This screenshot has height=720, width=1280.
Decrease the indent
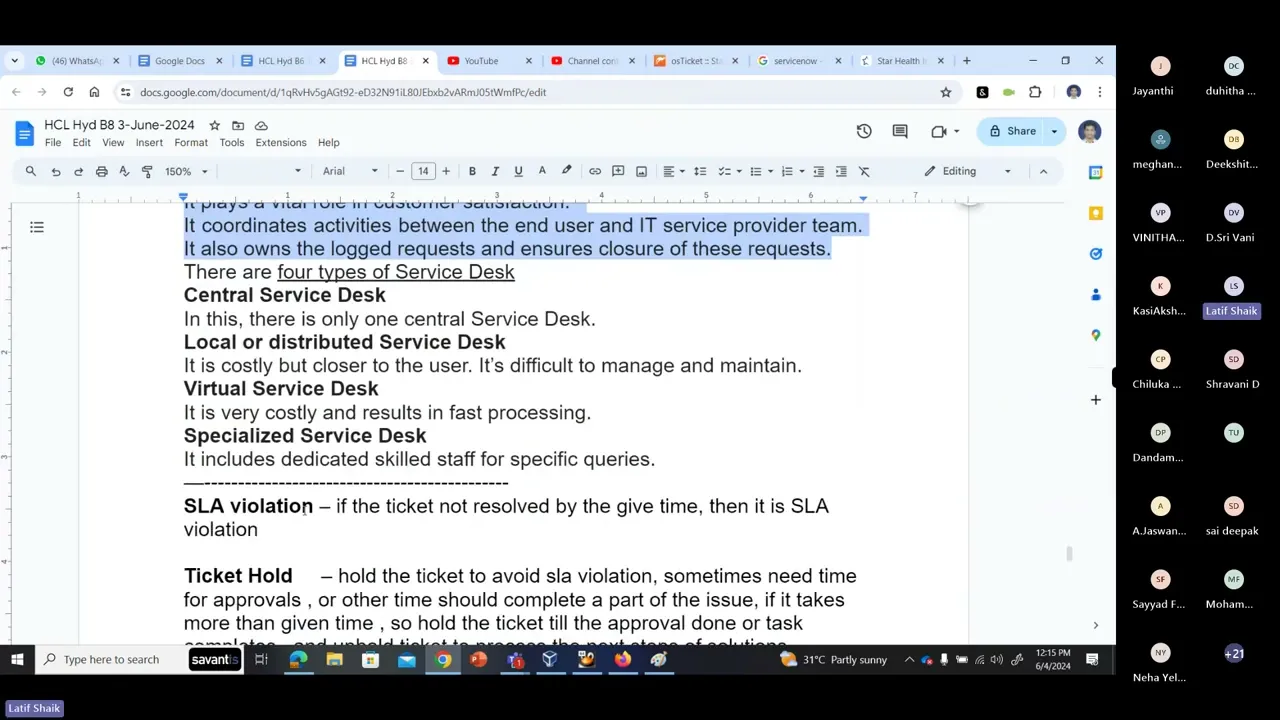818,171
